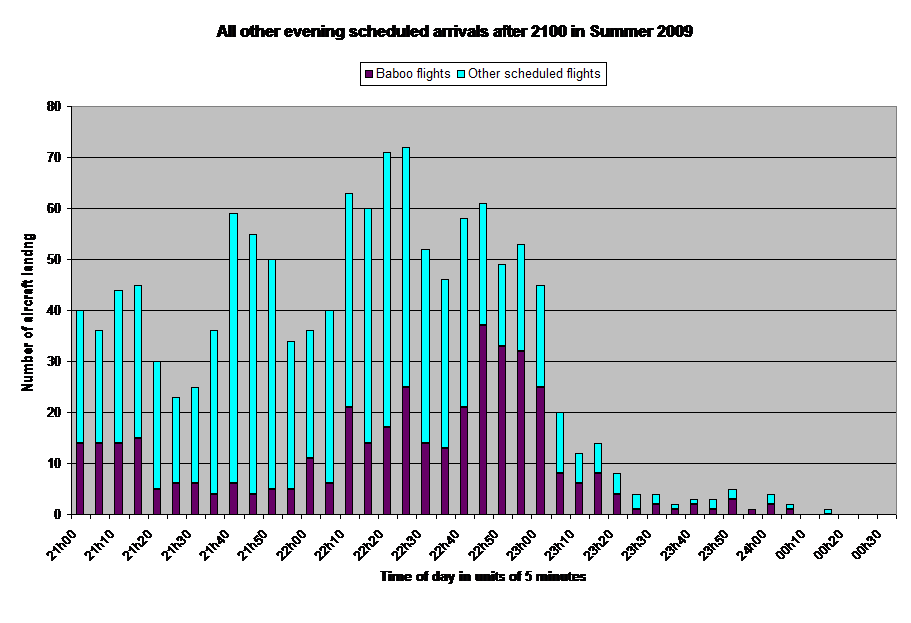Click the 21h40 x-axis label
The height and width of the screenshot is (623, 911).
click(x=216, y=545)
